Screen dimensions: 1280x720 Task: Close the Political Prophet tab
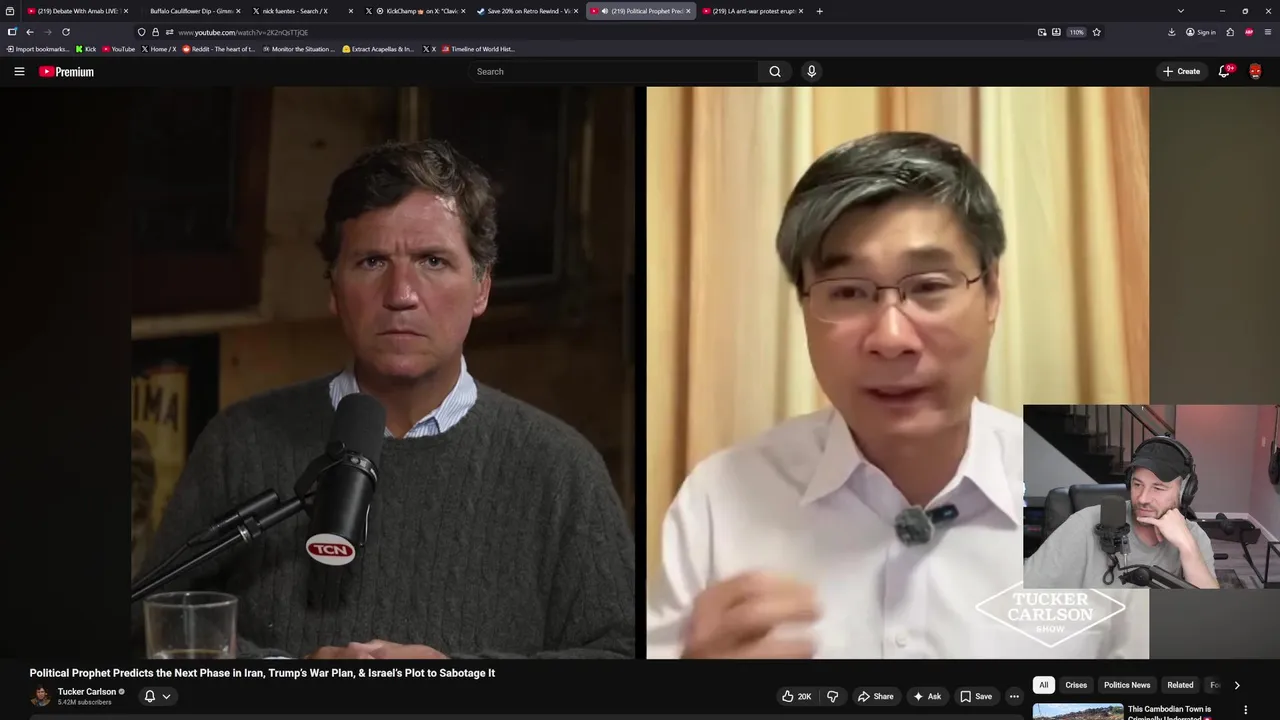(x=688, y=11)
